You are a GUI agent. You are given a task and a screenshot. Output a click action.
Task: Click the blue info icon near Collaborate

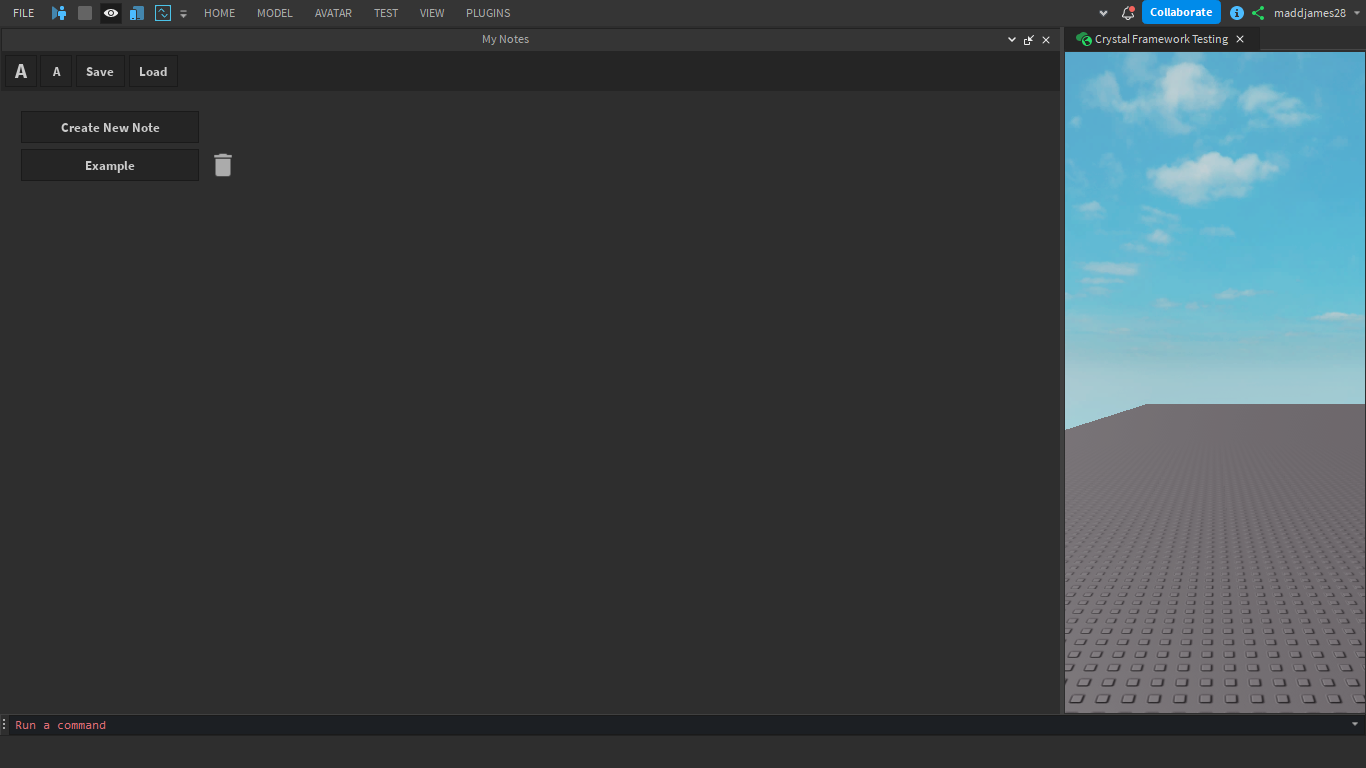(x=1237, y=13)
